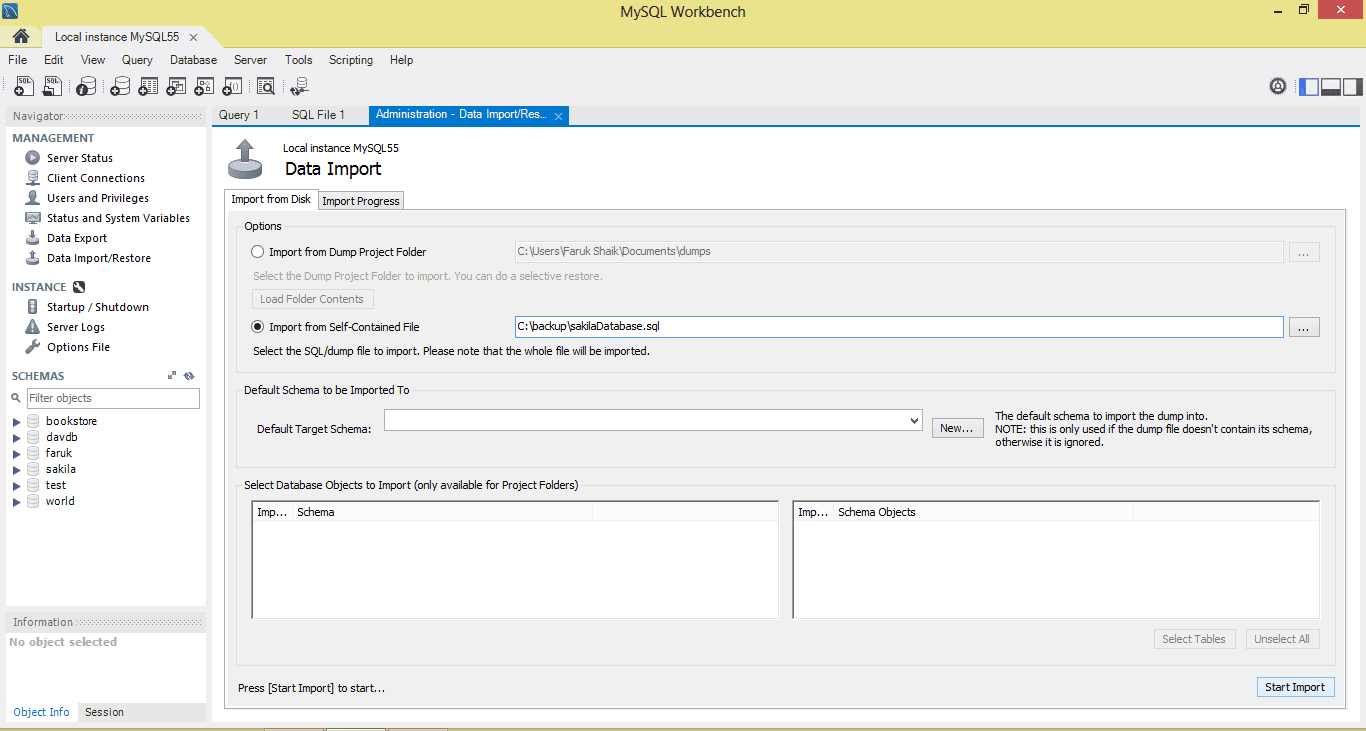Hide the secondary sidebar panel

(1352, 86)
